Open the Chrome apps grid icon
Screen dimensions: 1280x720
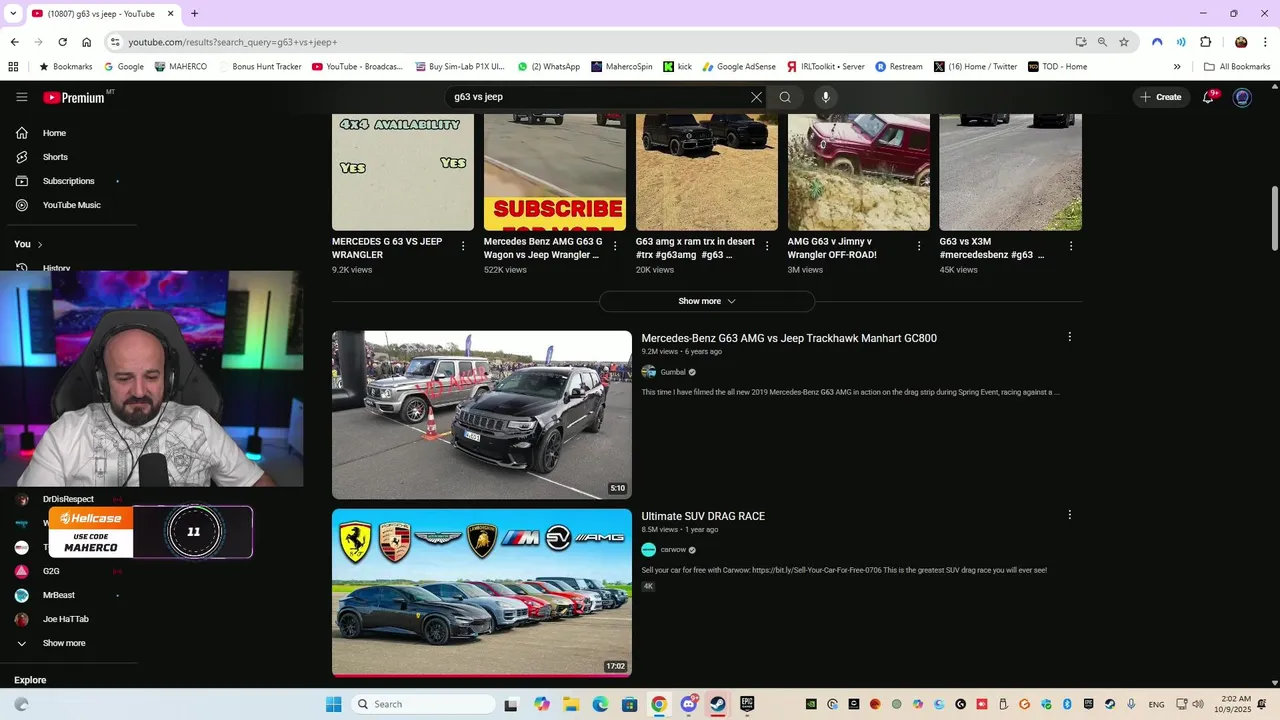click(x=13, y=67)
